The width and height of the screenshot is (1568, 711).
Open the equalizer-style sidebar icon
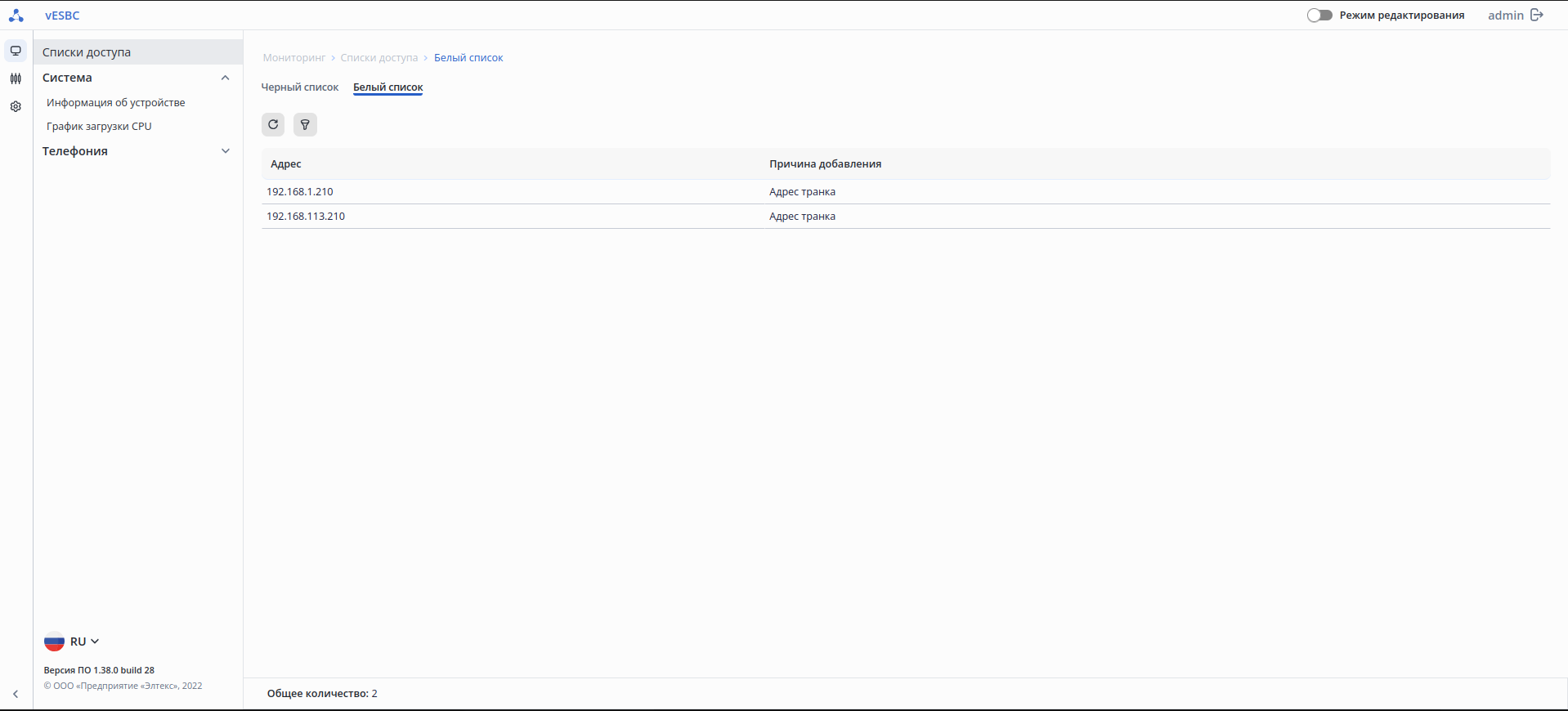(16, 78)
